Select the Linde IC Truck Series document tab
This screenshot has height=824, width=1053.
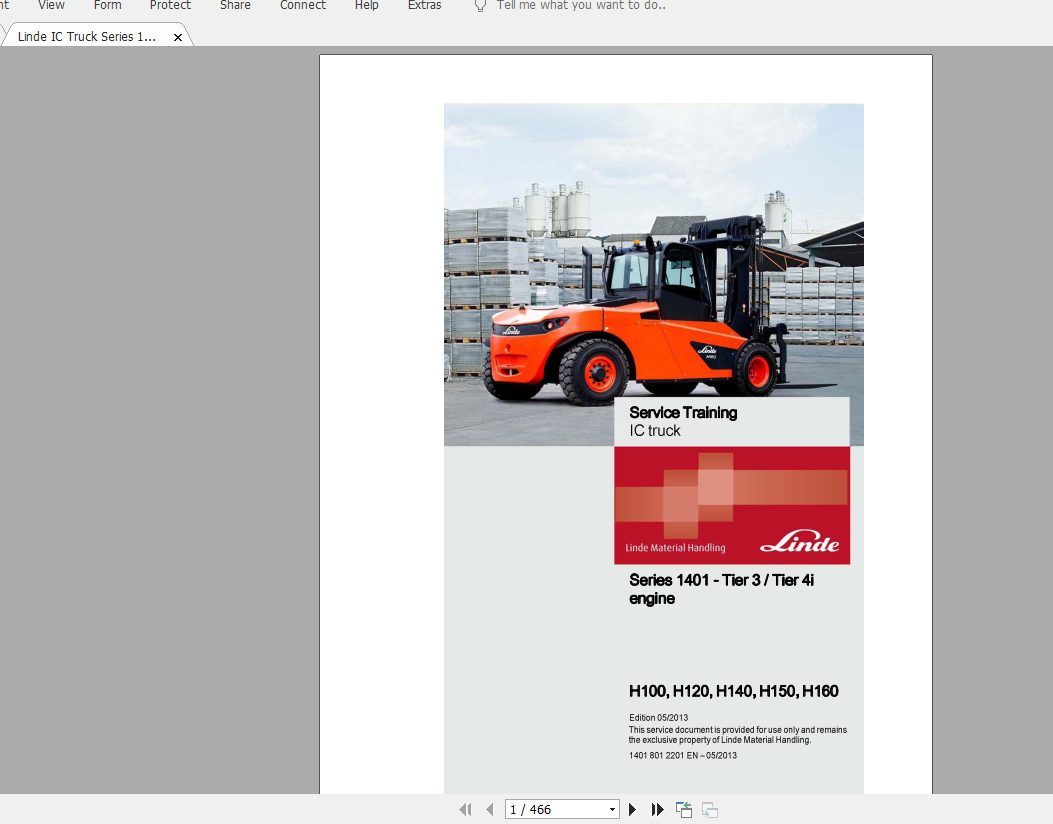(x=87, y=36)
